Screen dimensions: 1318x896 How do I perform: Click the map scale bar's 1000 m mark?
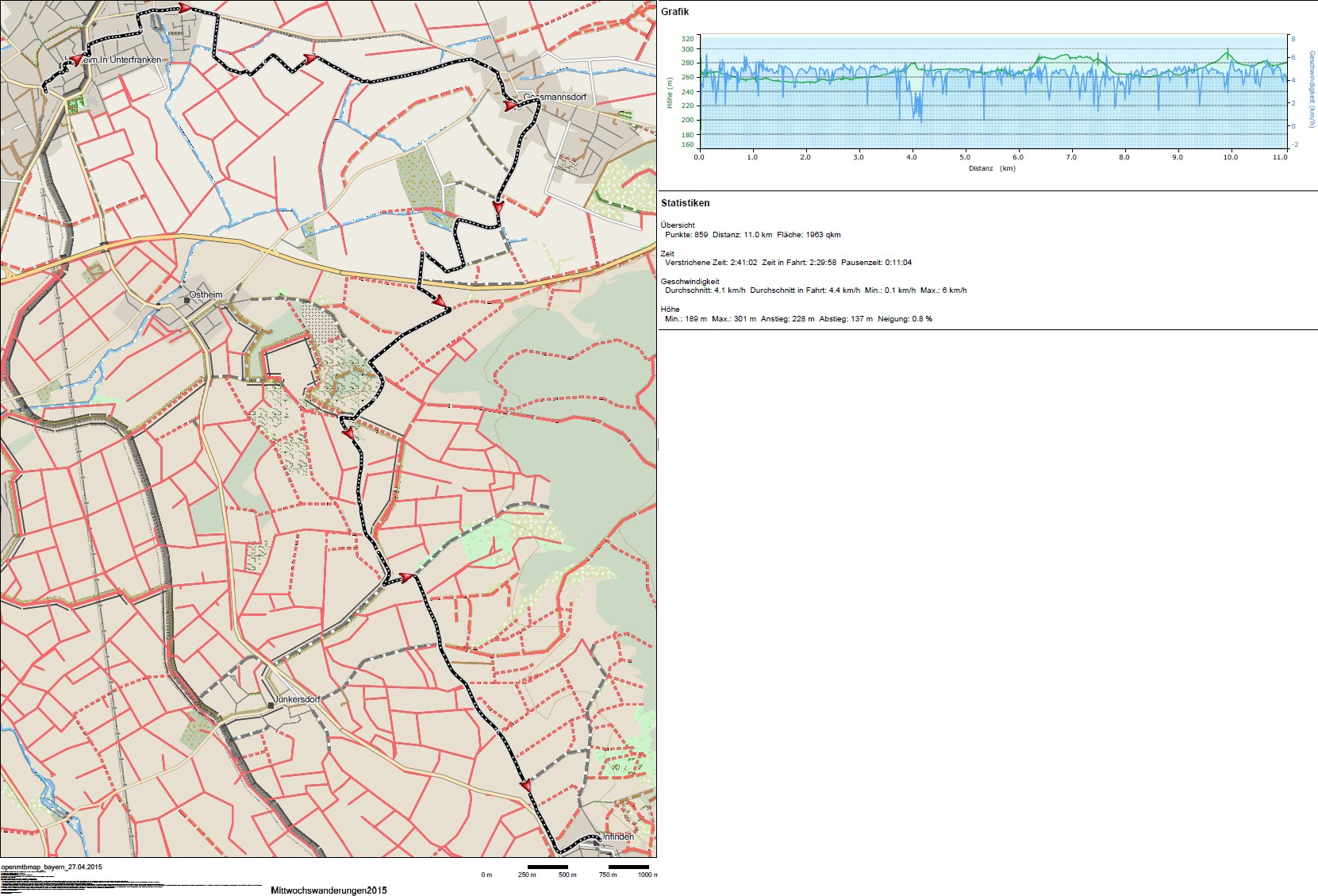click(x=646, y=875)
